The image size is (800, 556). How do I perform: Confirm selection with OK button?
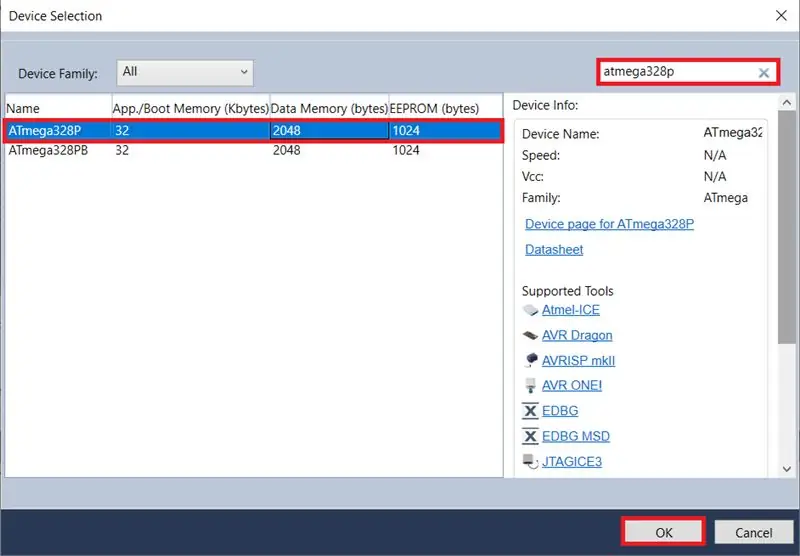coord(663,533)
